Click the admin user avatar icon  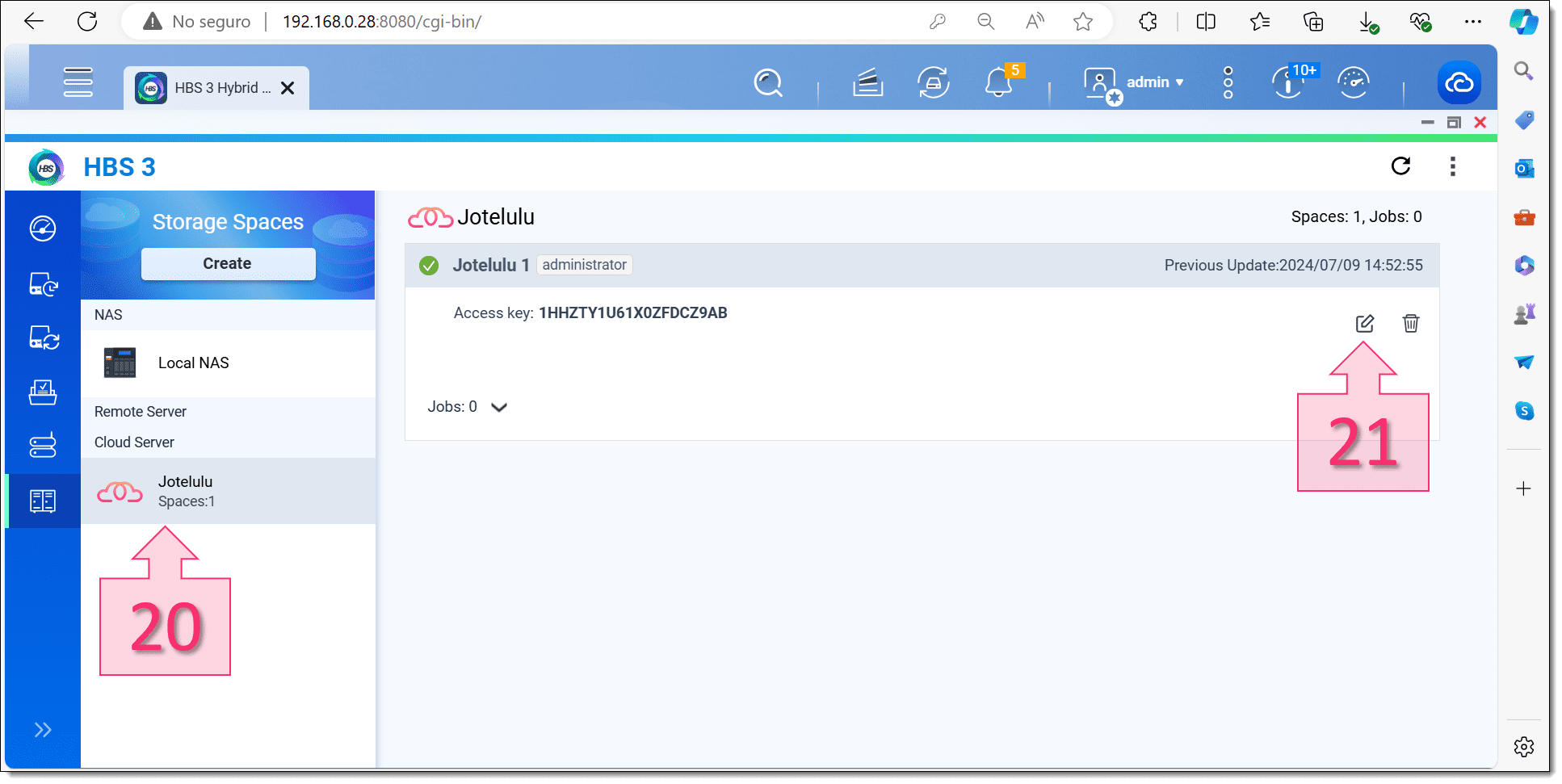coord(1102,84)
